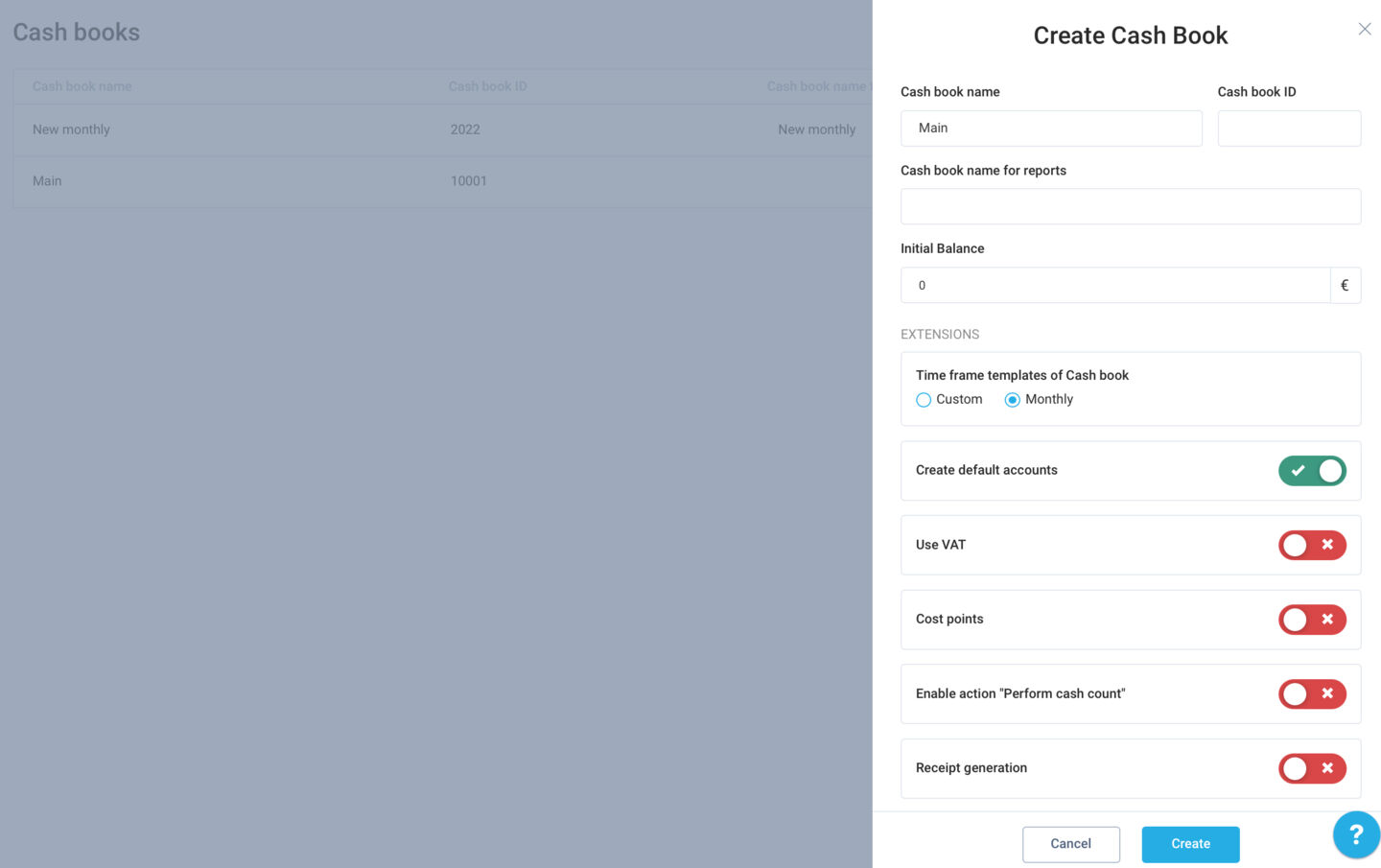This screenshot has width=1381, height=868.
Task: Enable the Cost points toggle
Action: (x=1312, y=620)
